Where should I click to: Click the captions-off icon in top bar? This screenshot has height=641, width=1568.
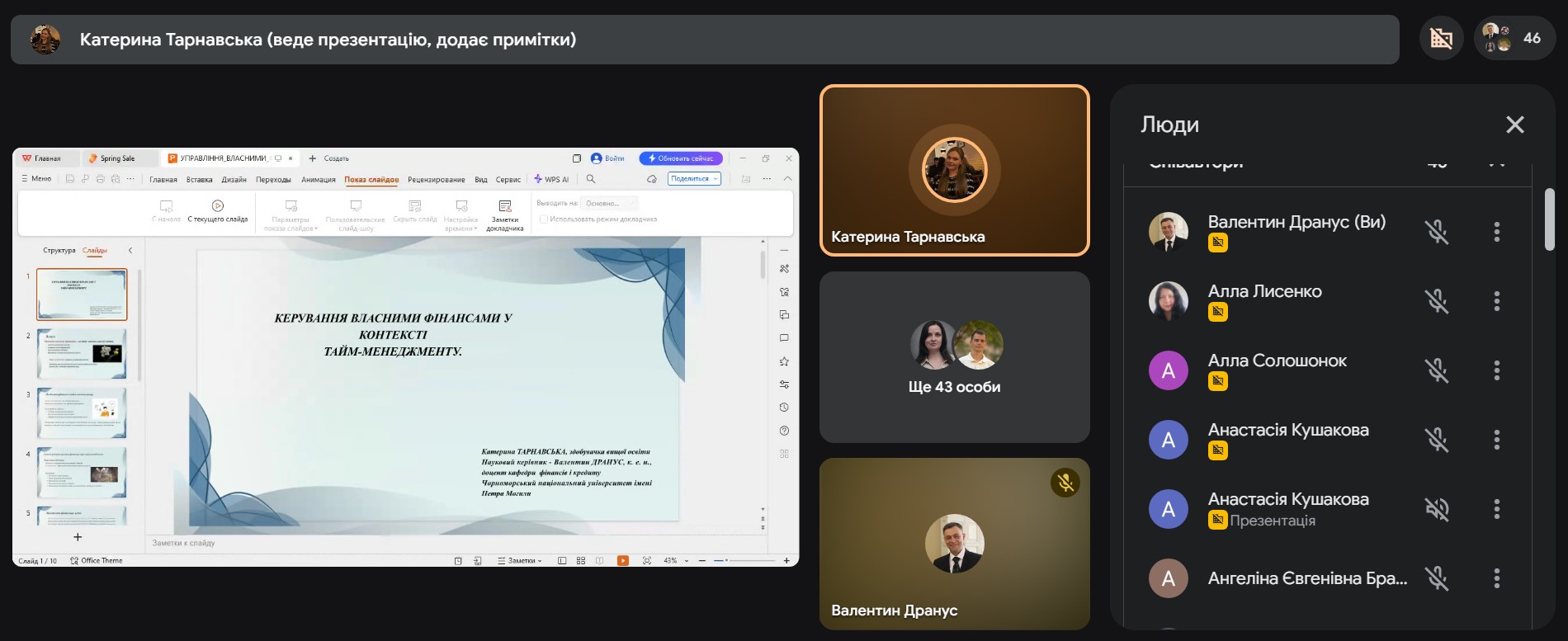pos(1441,39)
